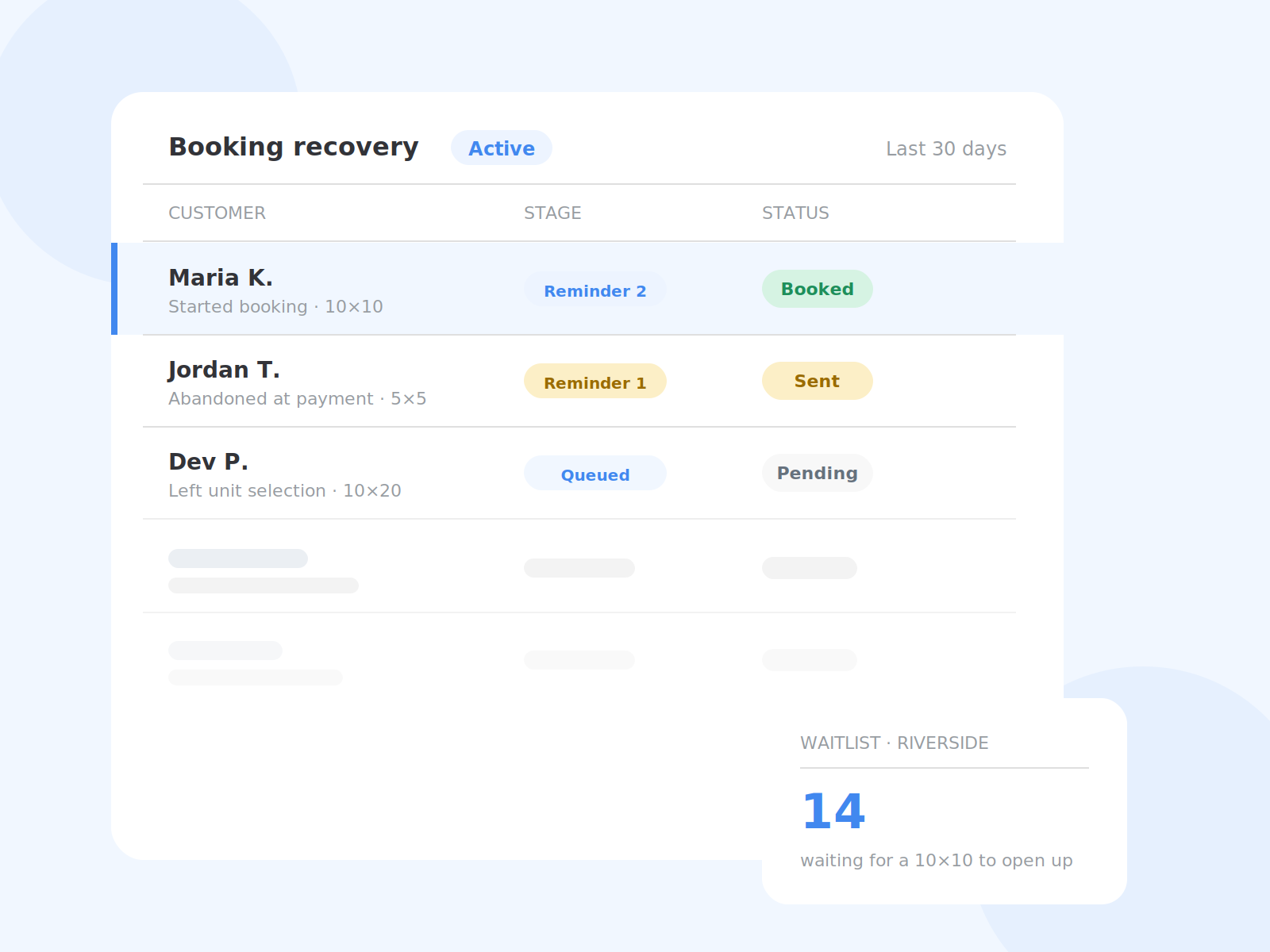Screen dimensions: 1270x952
Task: Click the Queued stage pill
Action: (595, 473)
